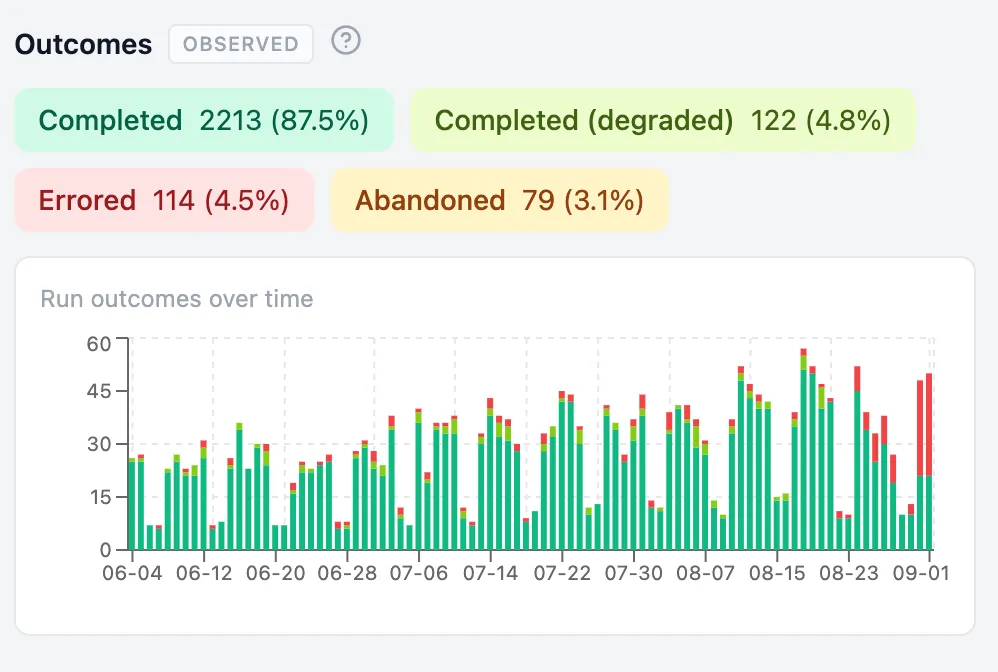Click the 30 y-axis value
This screenshot has height=672, width=998.
[x=99, y=444]
